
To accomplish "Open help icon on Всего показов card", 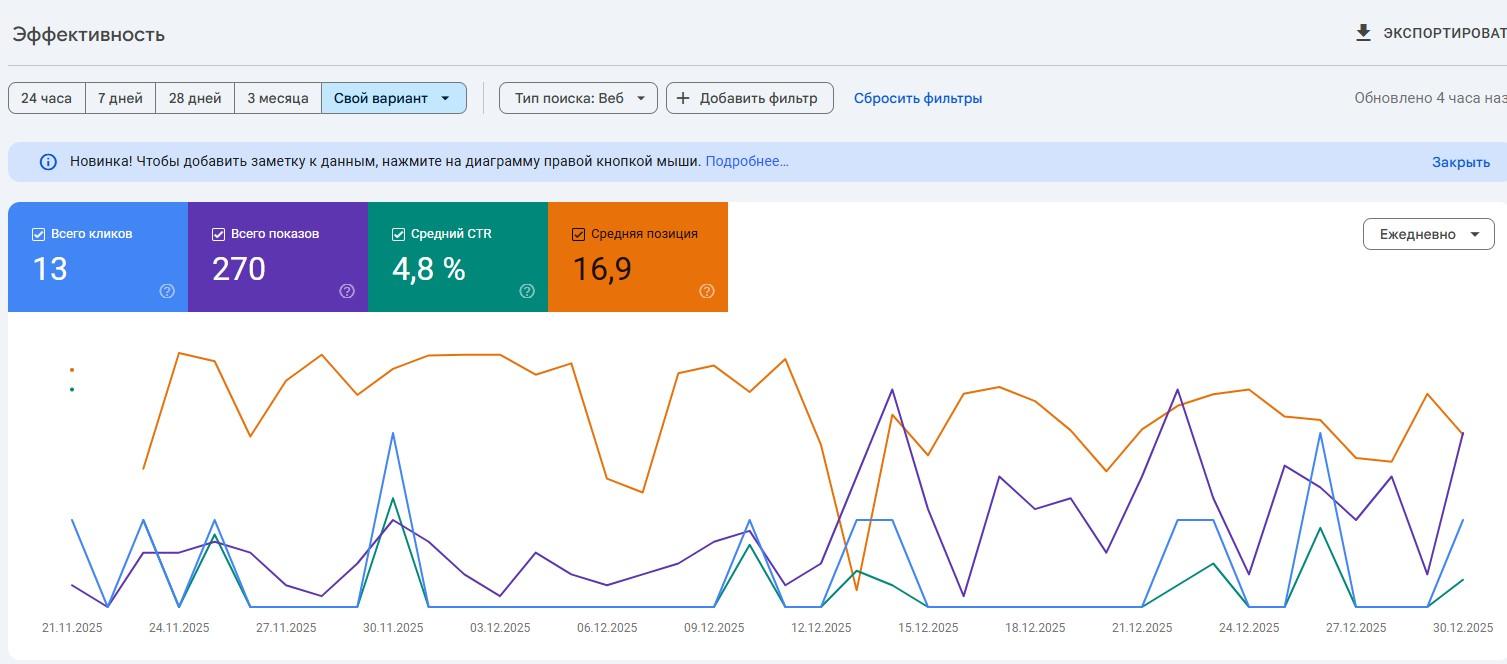I will pyautogui.click(x=347, y=291).
